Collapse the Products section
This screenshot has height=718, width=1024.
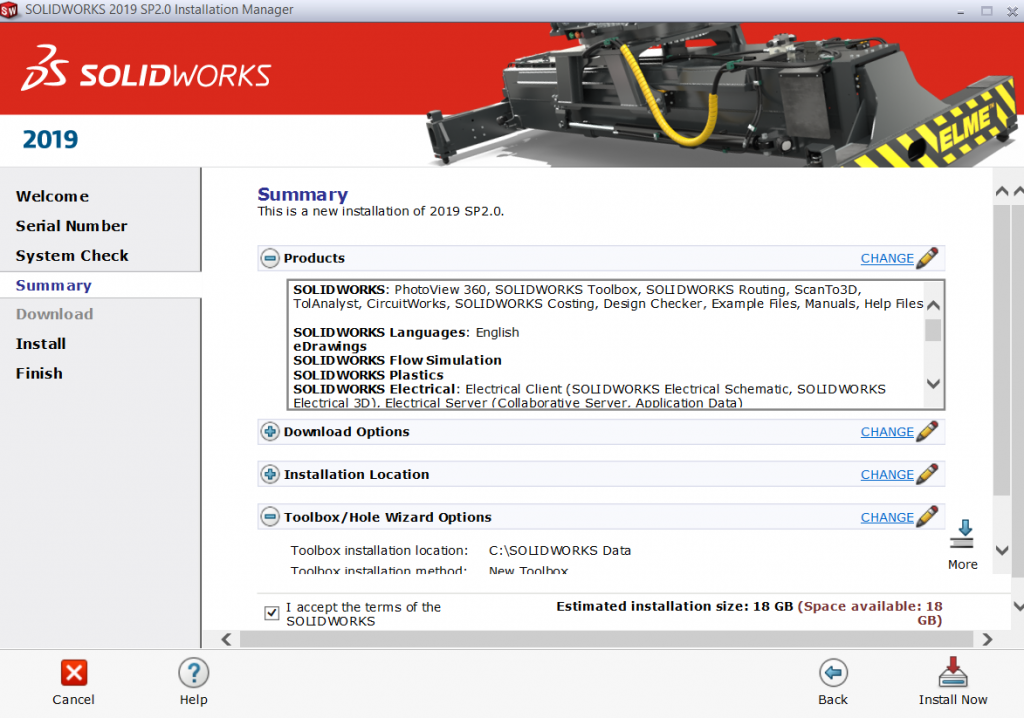click(x=270, y=258)
